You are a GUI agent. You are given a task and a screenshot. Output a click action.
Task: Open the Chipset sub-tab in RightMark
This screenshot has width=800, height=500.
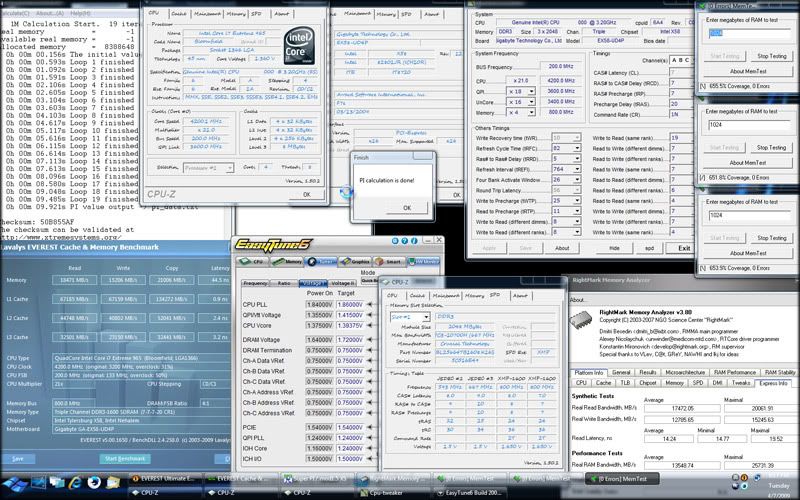(x=648, y=383)
